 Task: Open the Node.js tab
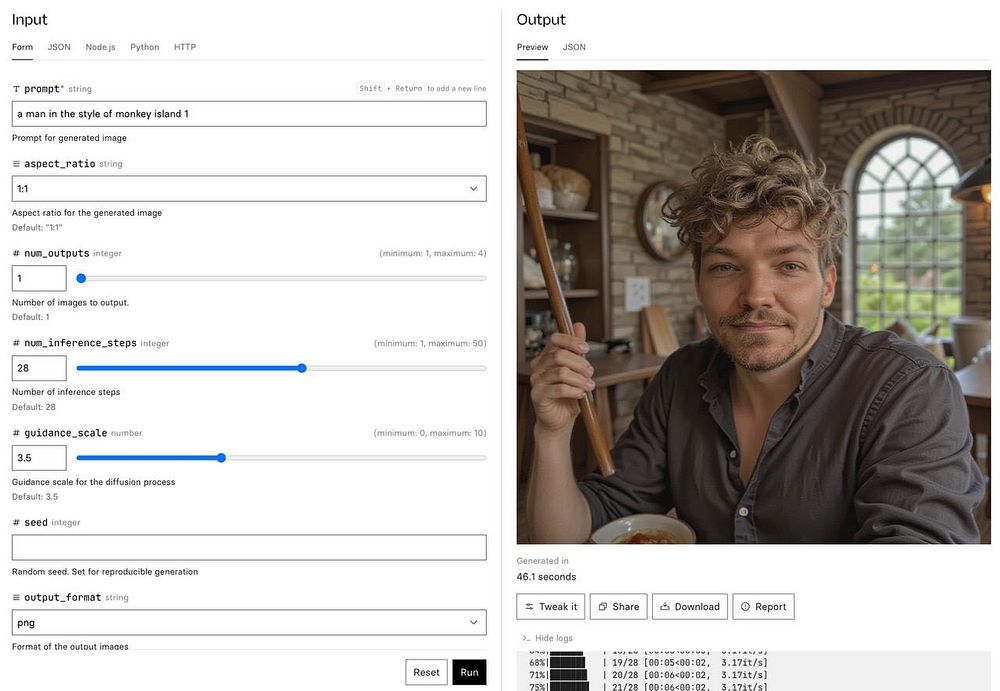click(x=100, y=47)
